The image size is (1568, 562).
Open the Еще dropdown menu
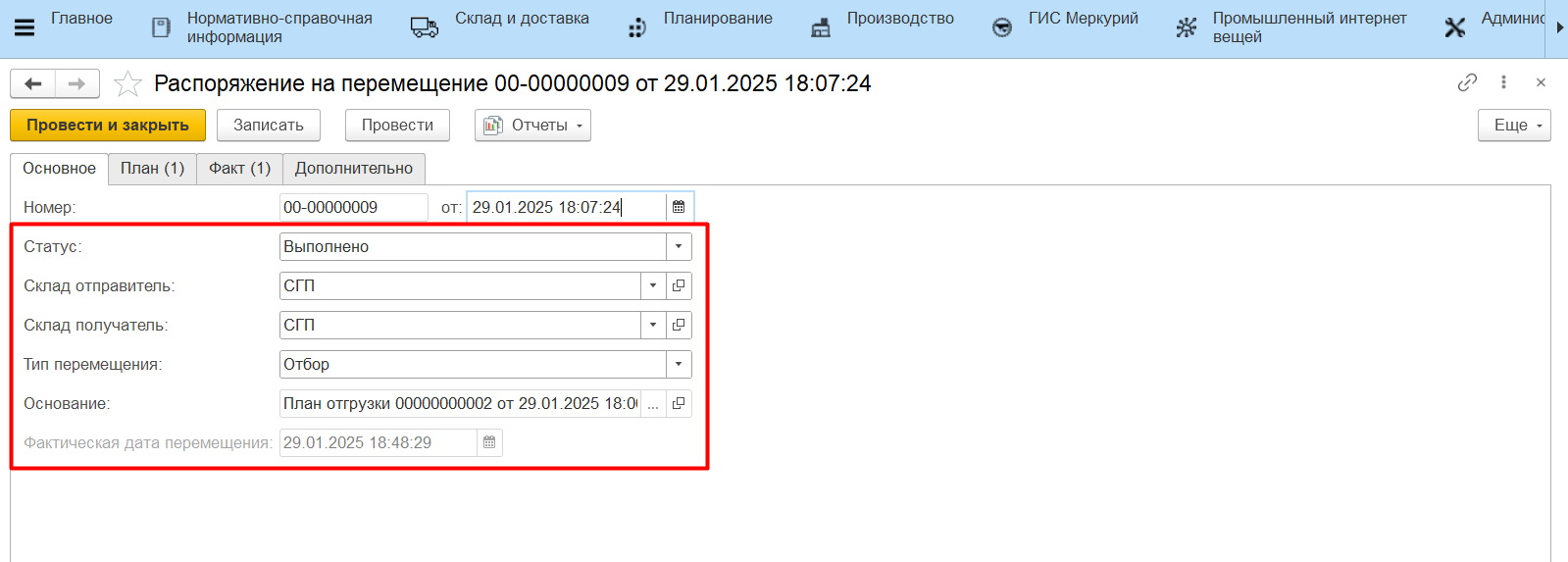click(1514, 126)
